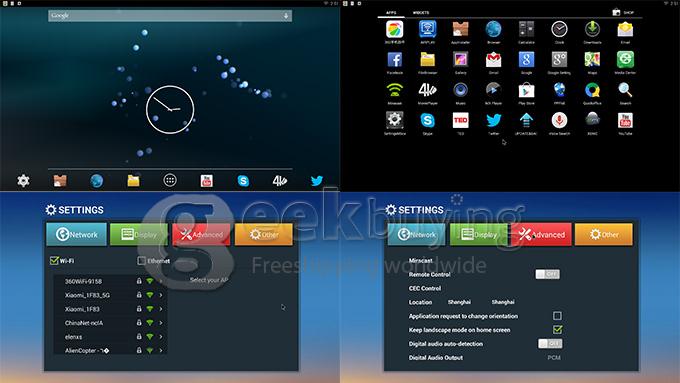
Task: Expand the Xiaomi_1F83 network chevron
Action: coord(161,309)
